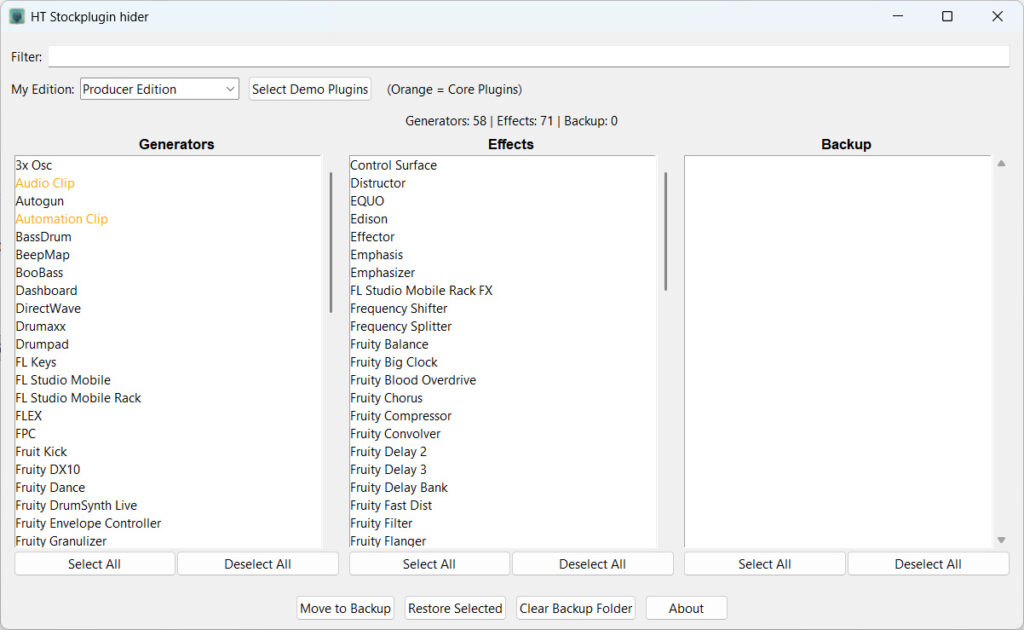Viewport: 1024px width, 630px height.
Task: Click Deselect All under Generators
Action: point(258,564)
